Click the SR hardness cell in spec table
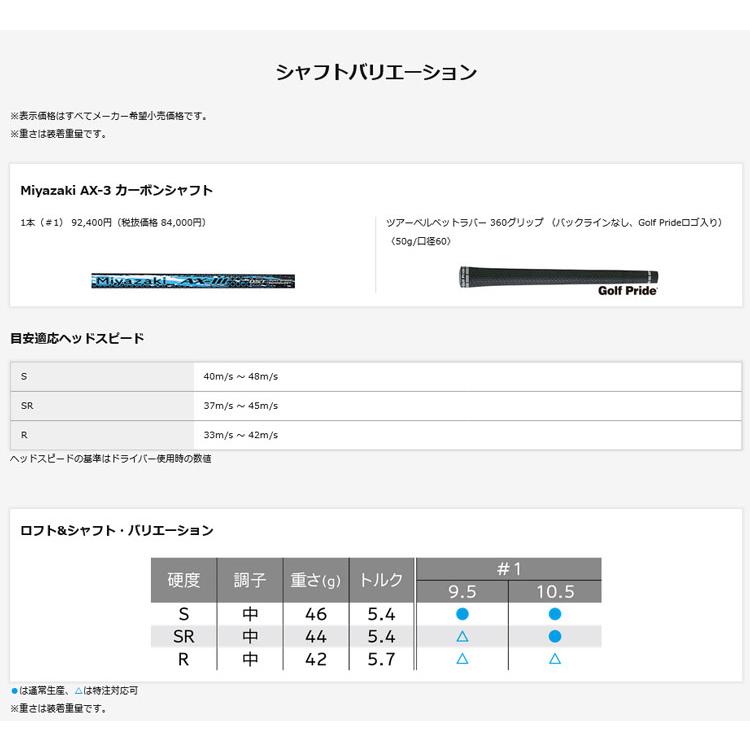The width and height of the screenshot is (750, 750). 184,636
